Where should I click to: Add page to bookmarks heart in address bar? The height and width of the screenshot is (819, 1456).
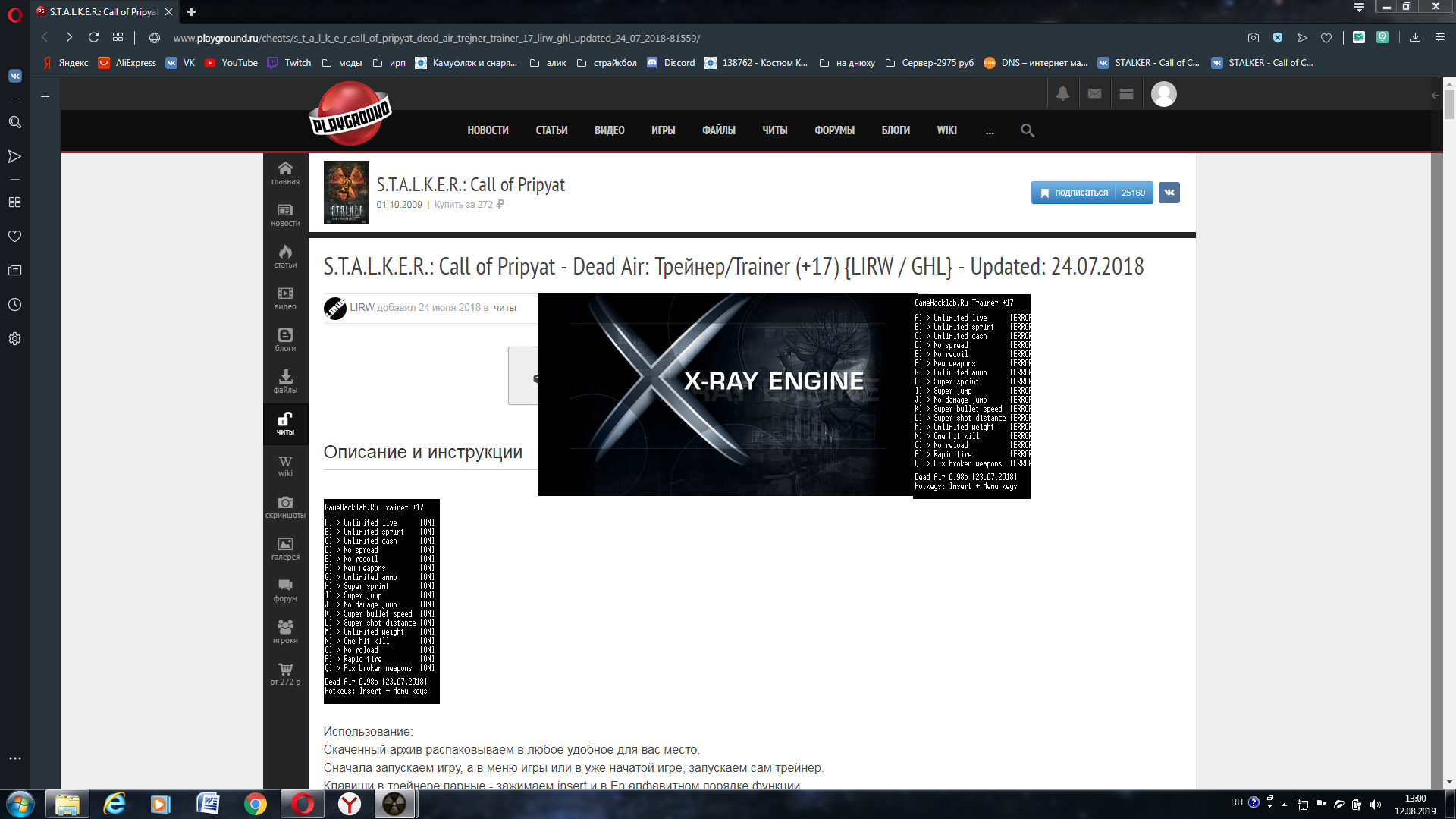click(x=1326, y=38)
